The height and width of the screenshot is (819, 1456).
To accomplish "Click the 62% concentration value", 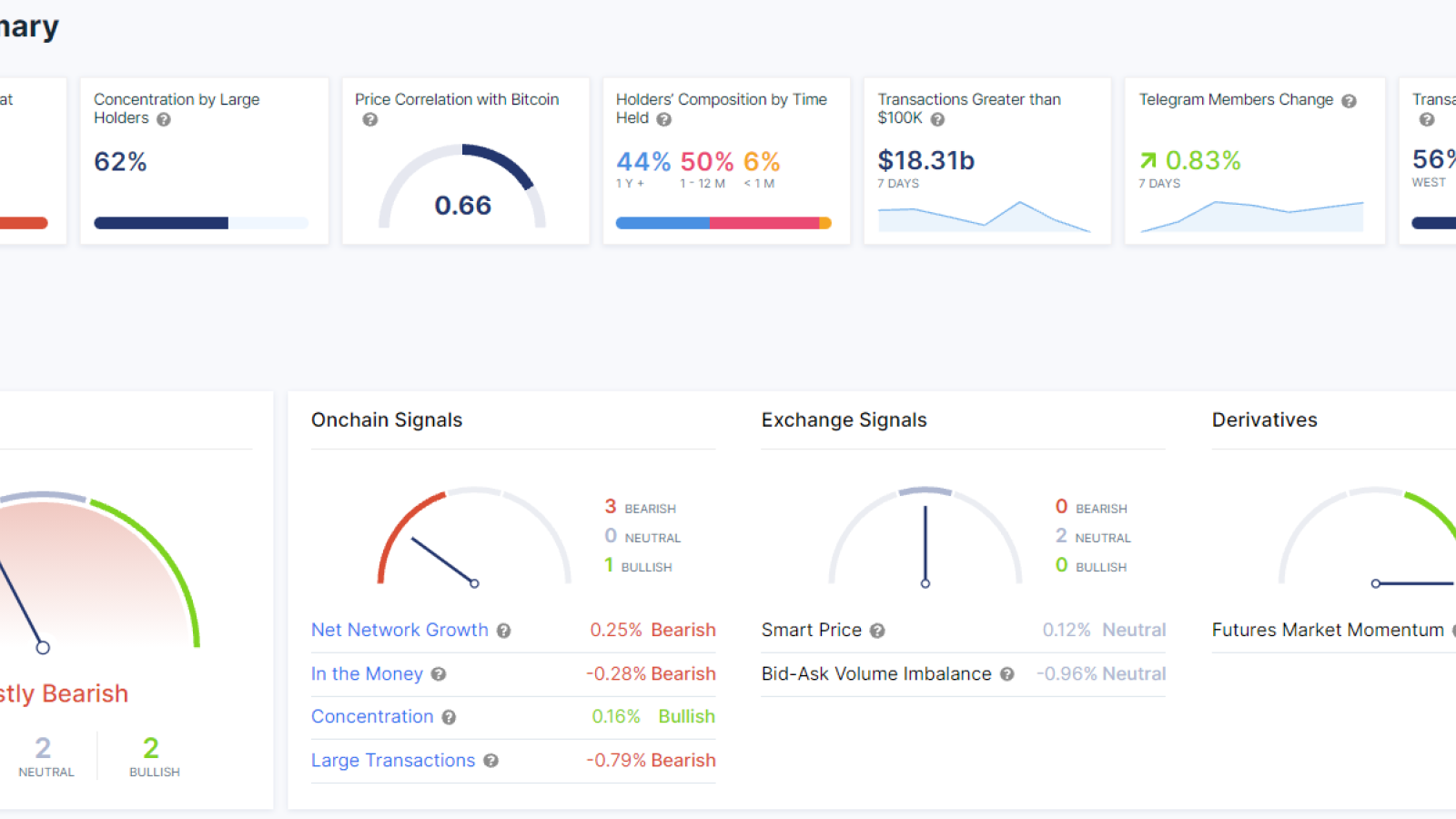I will click(120, 162).
